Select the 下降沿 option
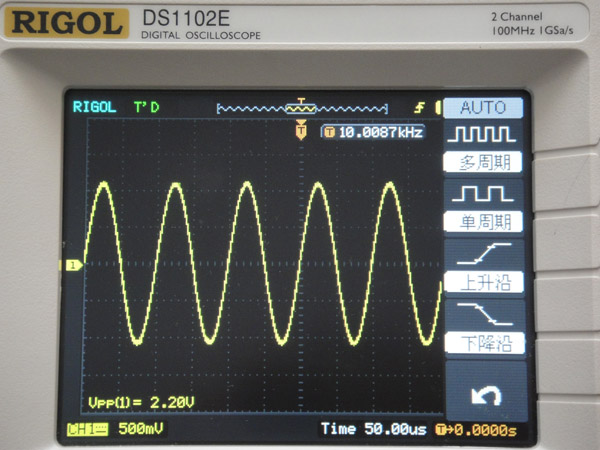The width and height of the screenshot is (600, 450). click(x=484, y=343)
